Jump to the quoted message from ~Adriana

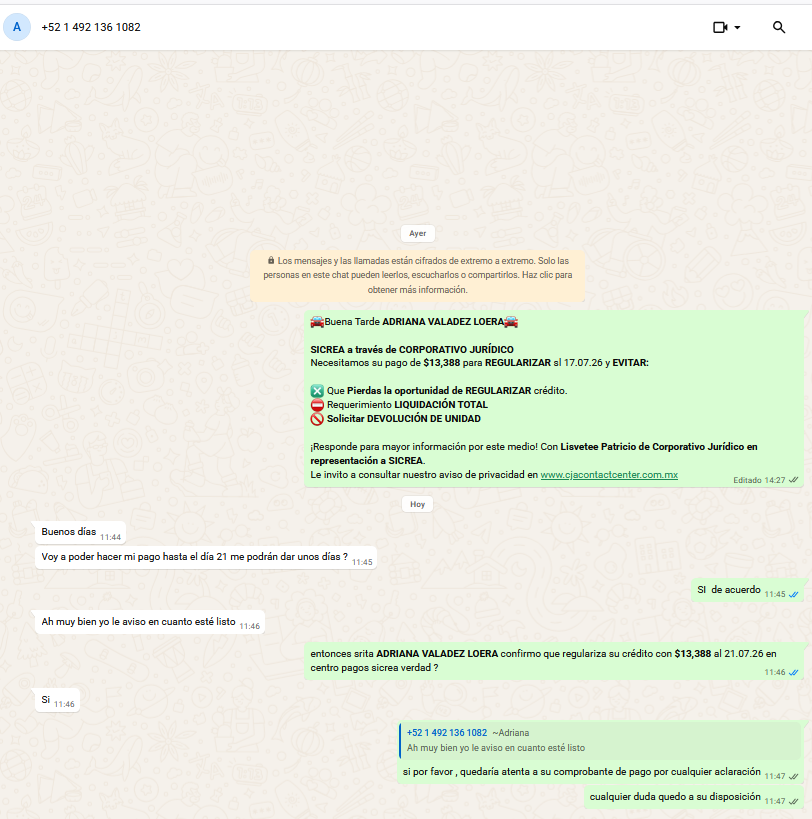(601, 740)
